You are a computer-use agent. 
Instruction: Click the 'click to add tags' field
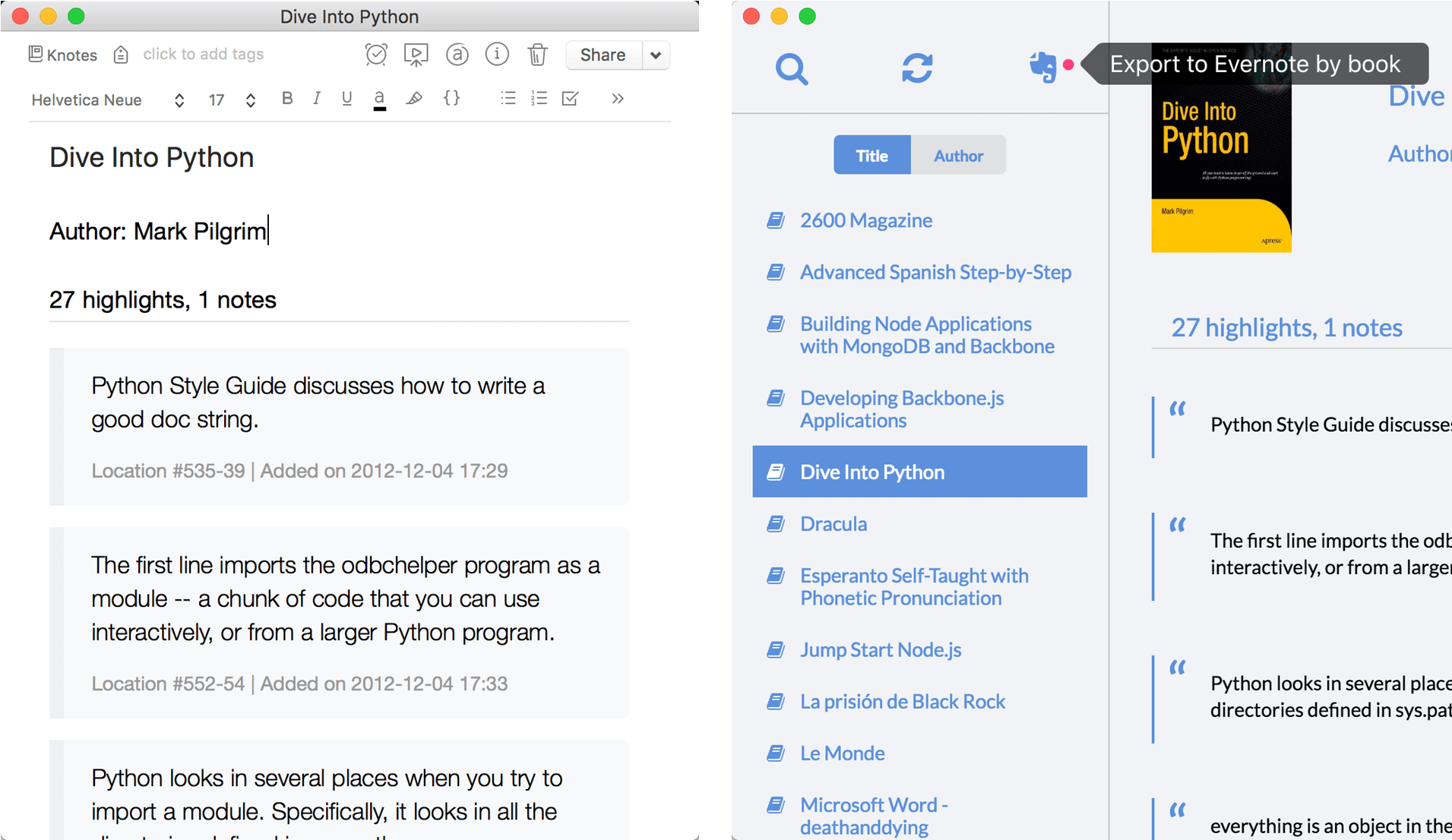coord(203,54)
